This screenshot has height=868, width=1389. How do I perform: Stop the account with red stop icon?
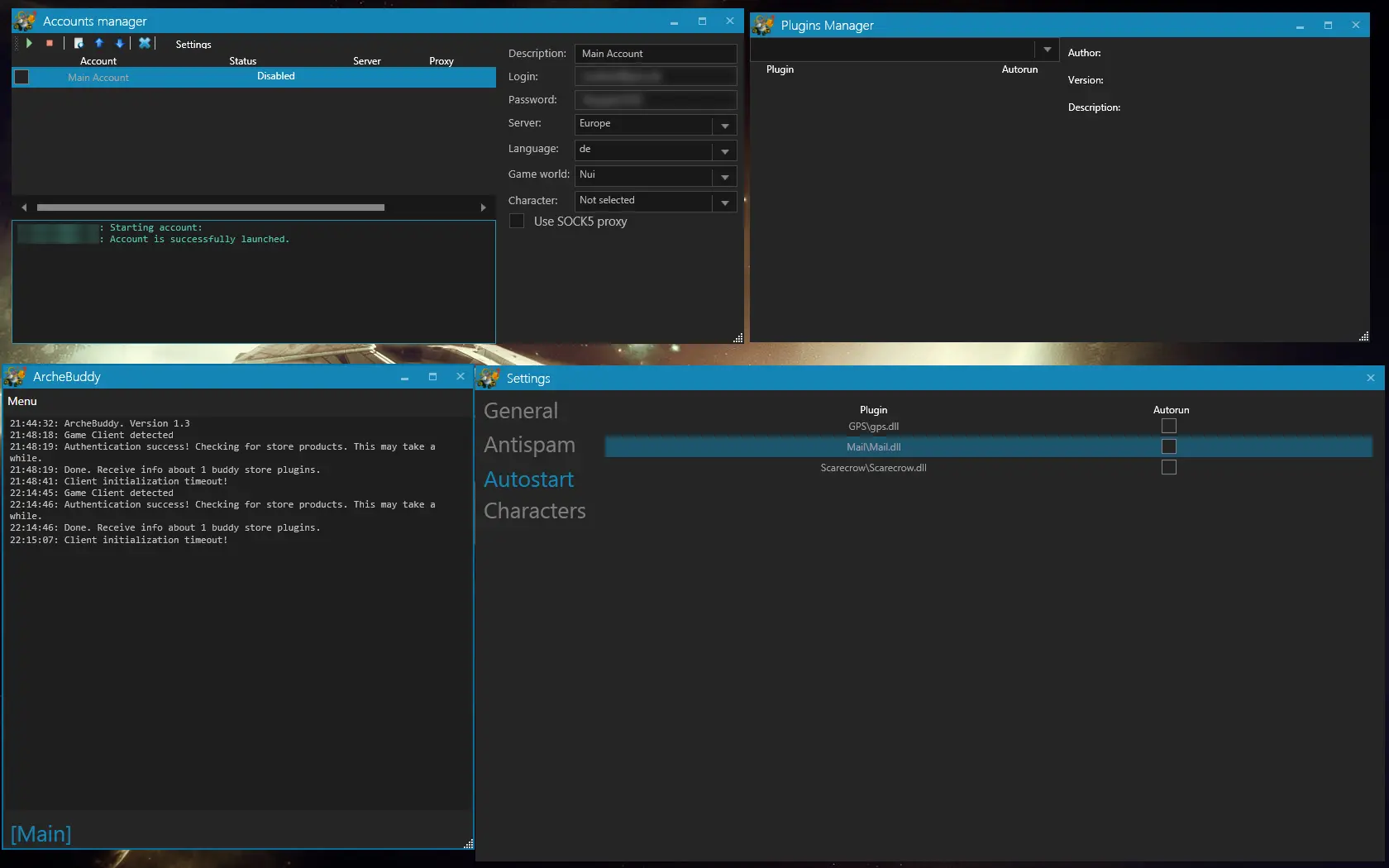pos(50,43)
